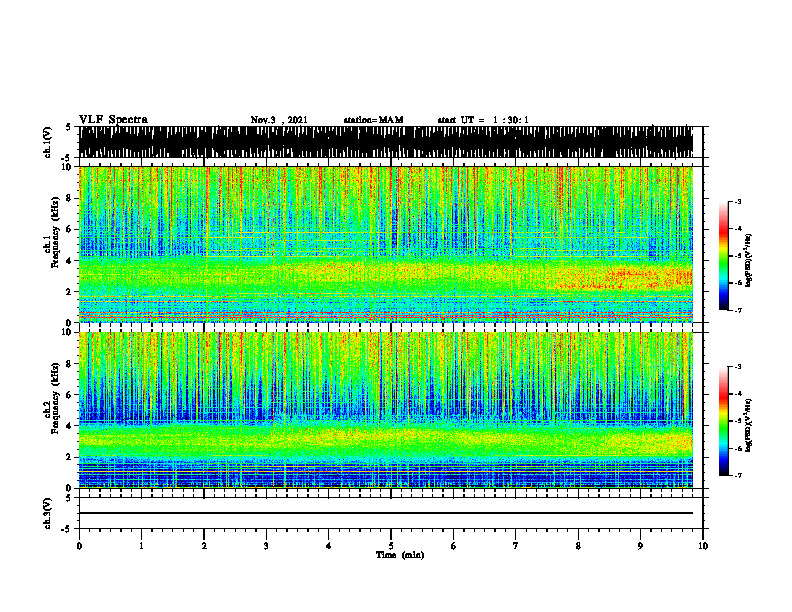Click the "Time (min)" axis label
This screenshot has width=792, height=612.
(x=400, y=555)
